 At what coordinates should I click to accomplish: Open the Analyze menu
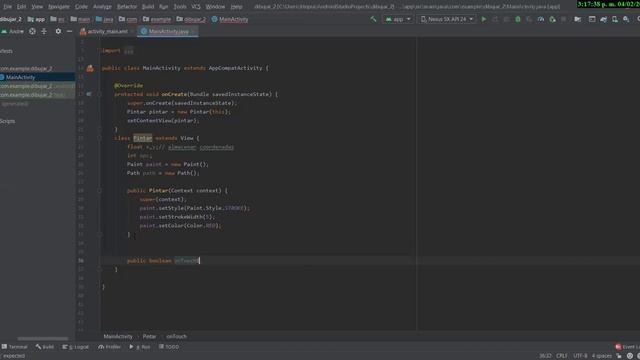102,7
